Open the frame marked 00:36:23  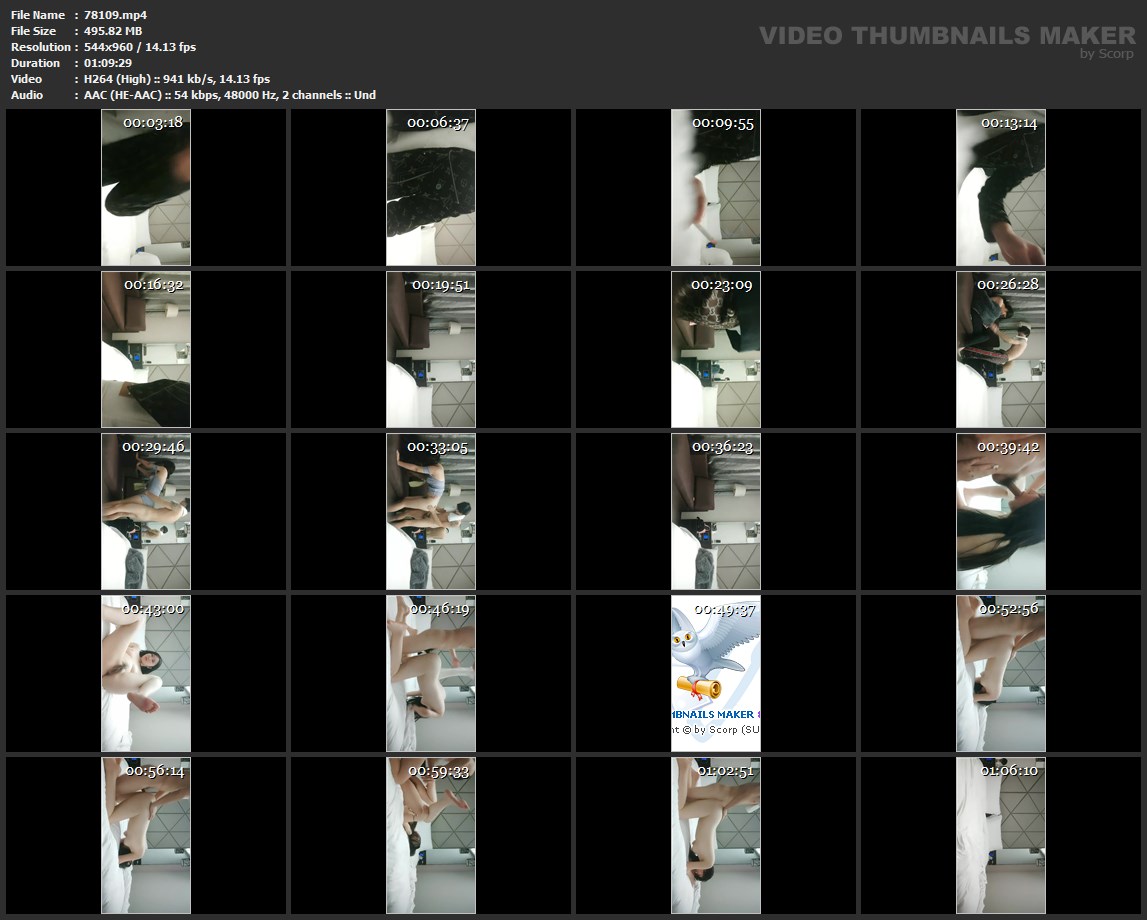coord(716,512)
